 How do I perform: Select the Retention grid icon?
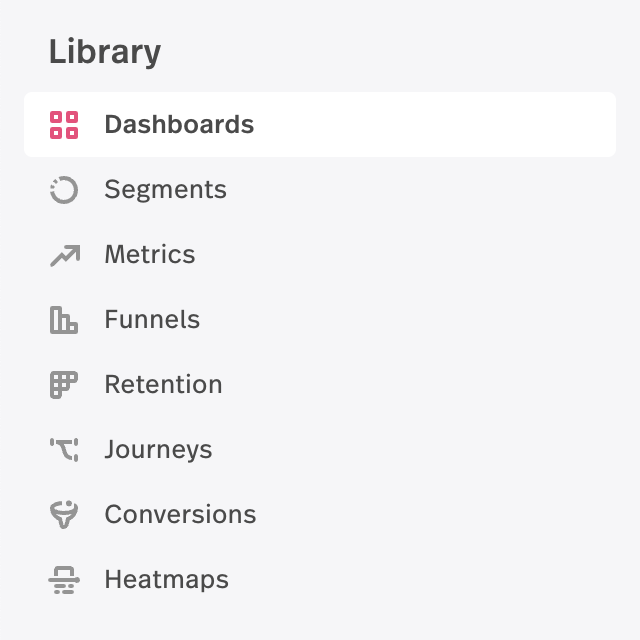[64, 385]
